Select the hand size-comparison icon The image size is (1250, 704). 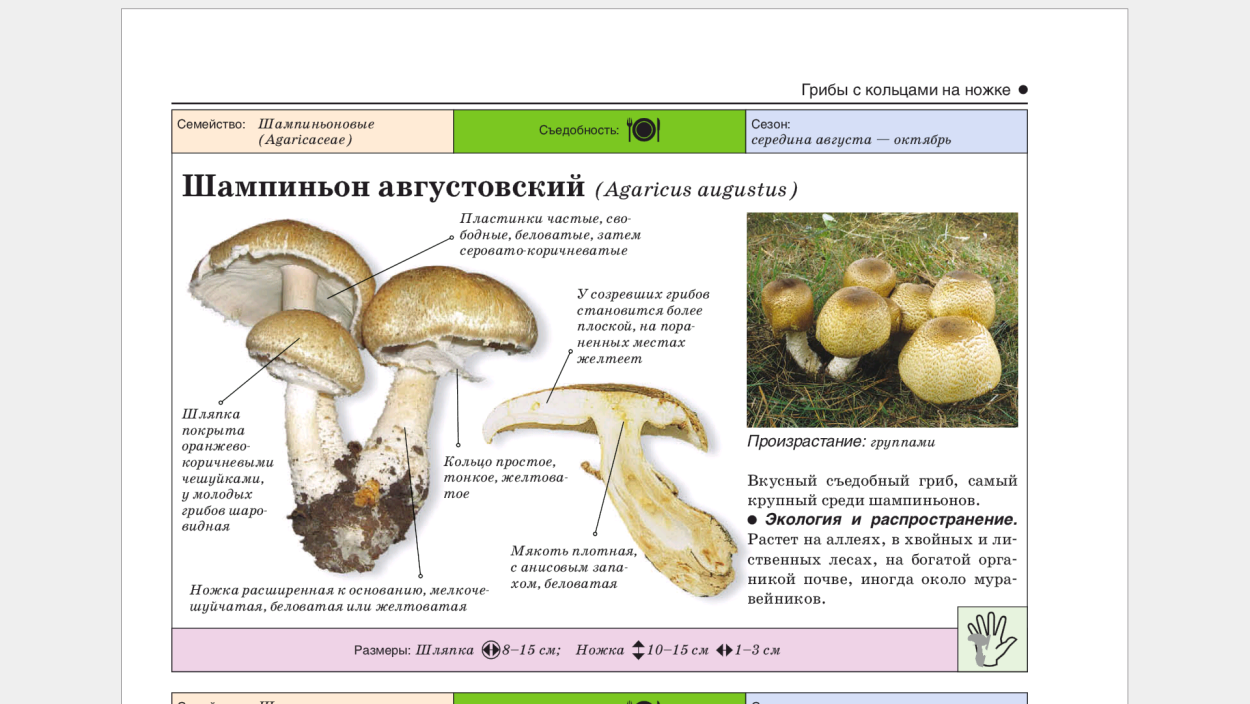coord(990,640)
